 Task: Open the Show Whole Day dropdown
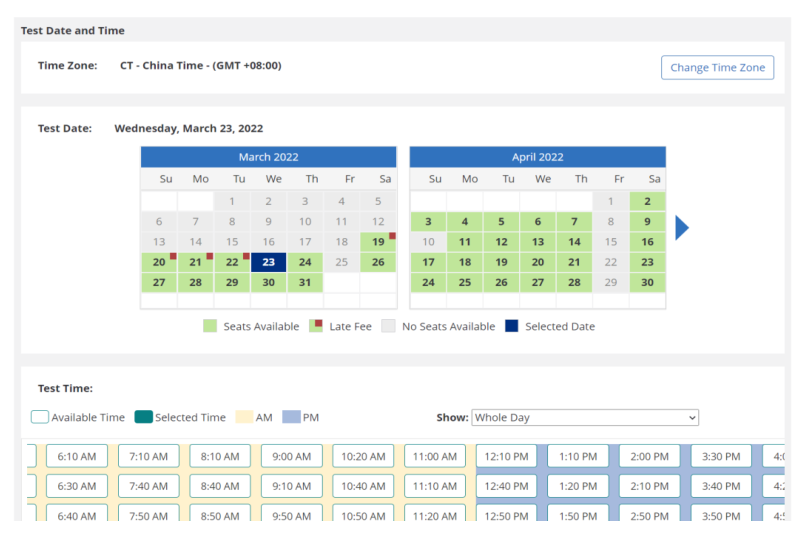tap(584, 417)
